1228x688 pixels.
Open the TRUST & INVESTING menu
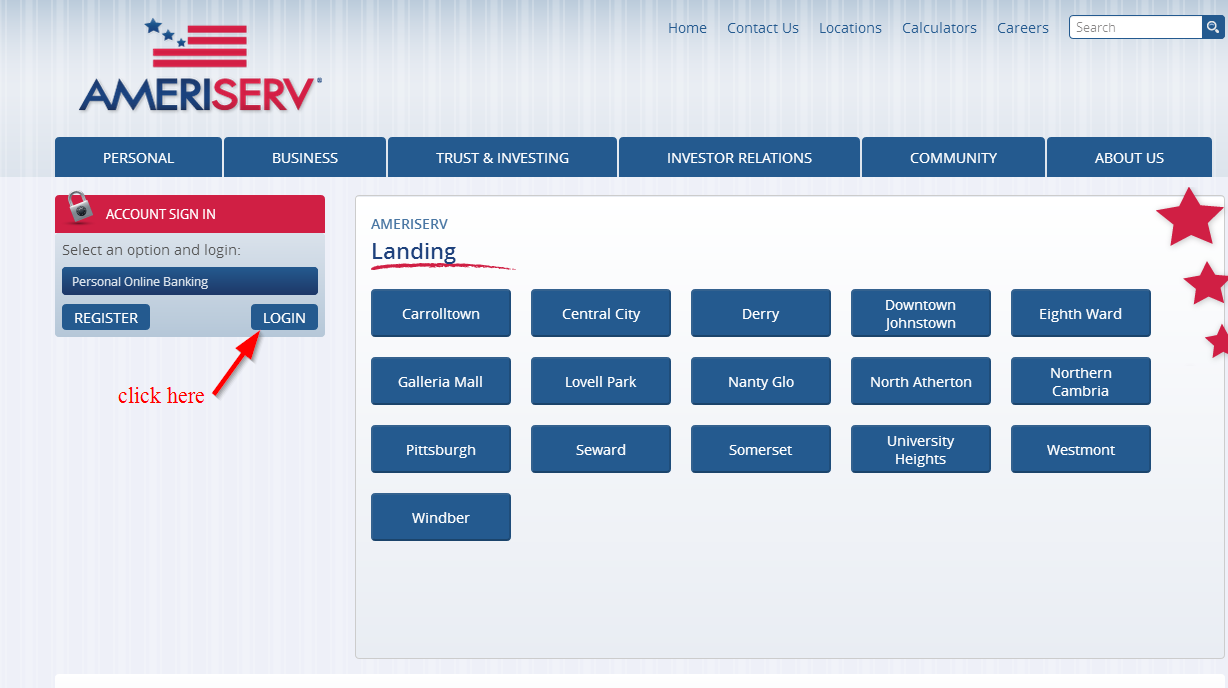[x=502, y=157]
